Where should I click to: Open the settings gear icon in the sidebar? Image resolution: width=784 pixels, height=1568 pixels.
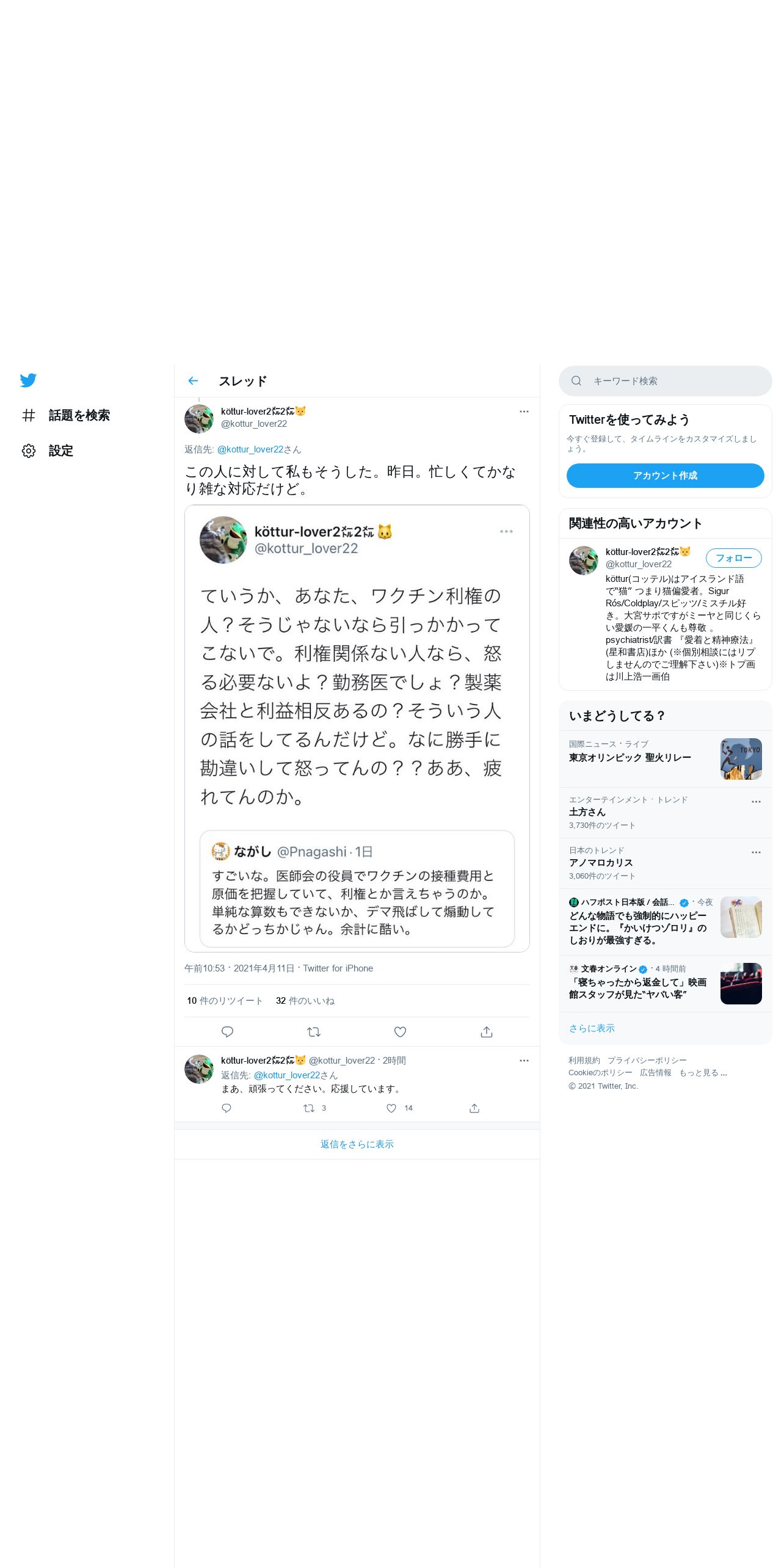(x=29, y=451)
